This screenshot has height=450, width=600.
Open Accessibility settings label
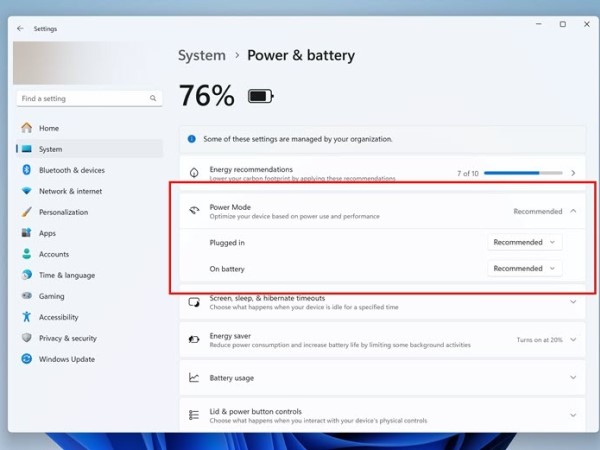(x=59, y=317)
